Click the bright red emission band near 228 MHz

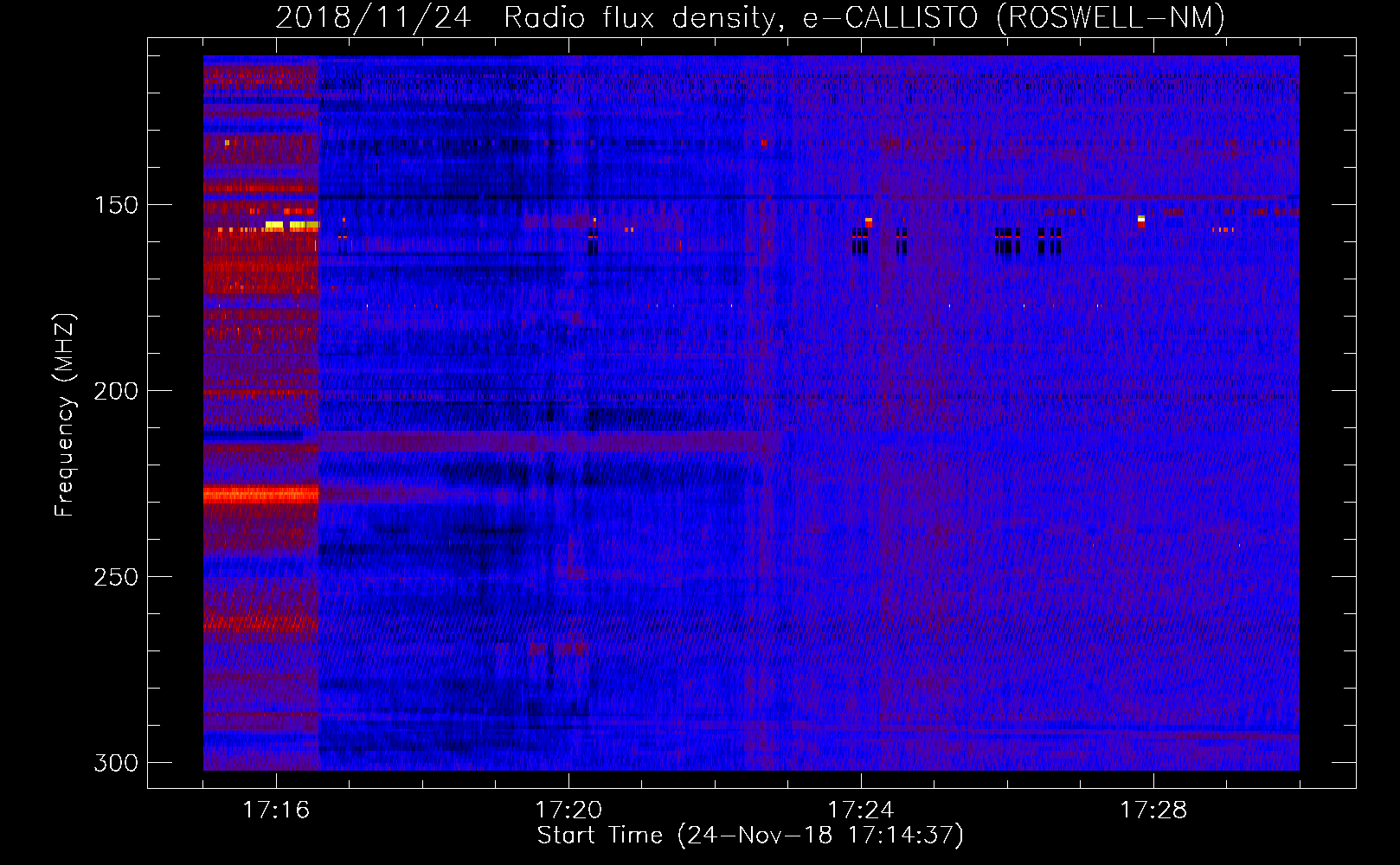260,495
